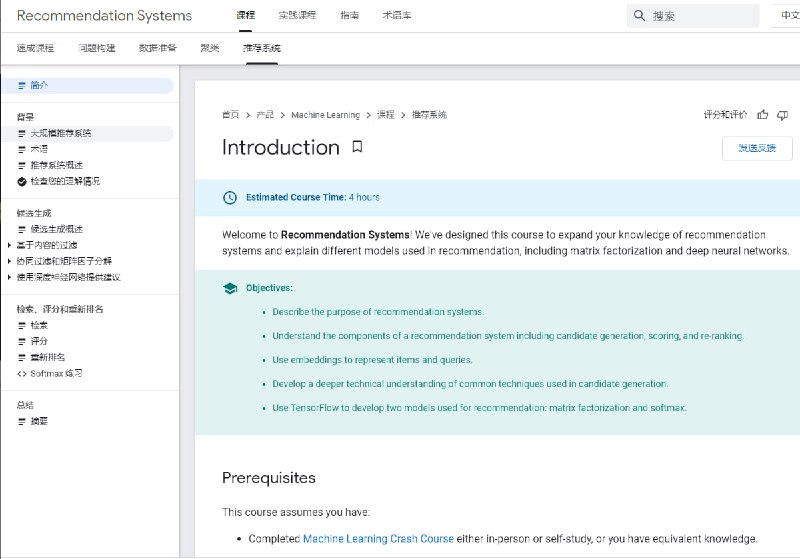Viewport: 800px width, 559px height.
Task: Click the bookmark icon beside Introduction
Action: 357,148
